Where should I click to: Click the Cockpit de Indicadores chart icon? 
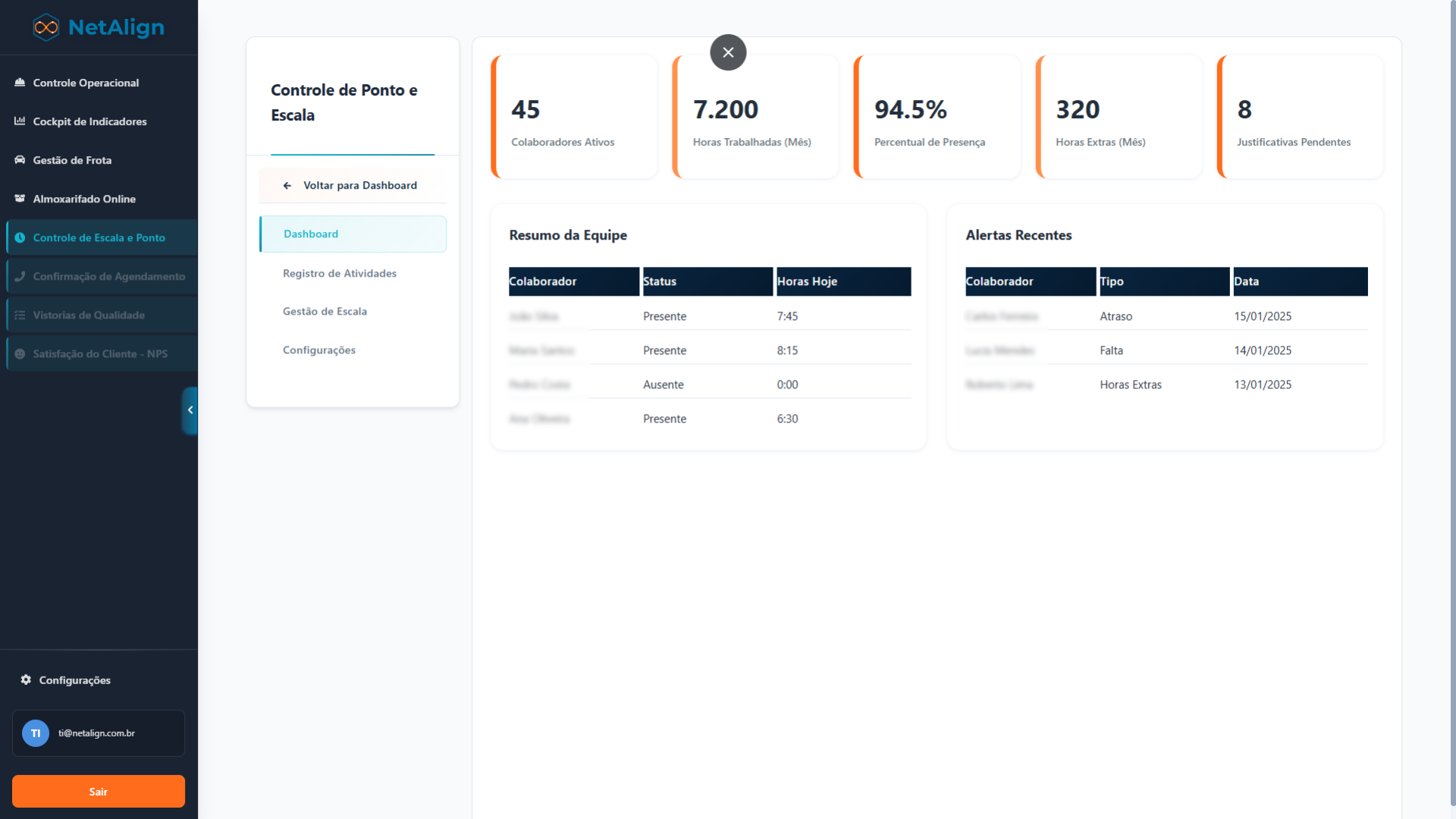point(20,121)
